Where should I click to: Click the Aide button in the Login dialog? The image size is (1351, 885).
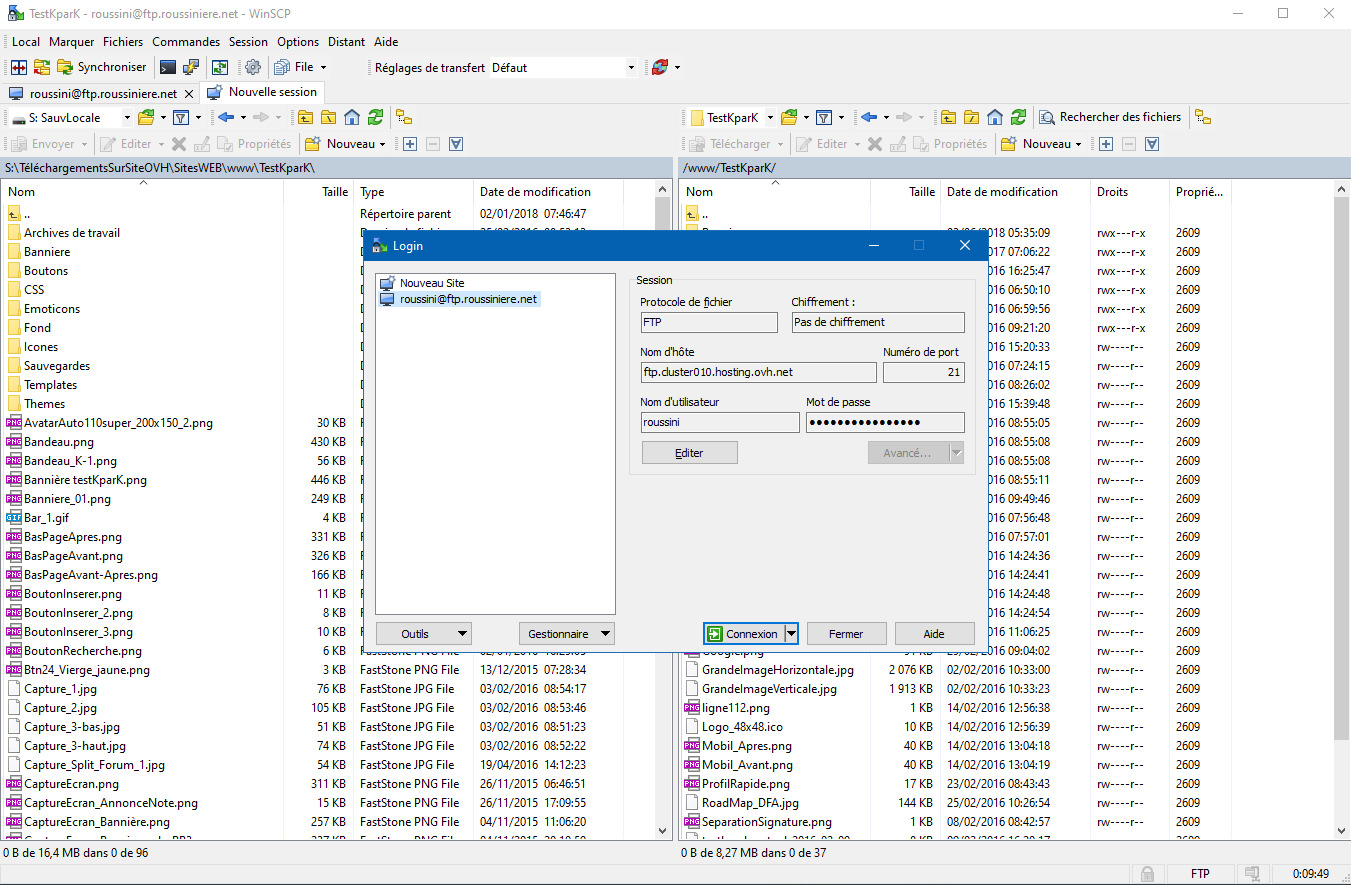pyautogui.click(x=934, y=633)
